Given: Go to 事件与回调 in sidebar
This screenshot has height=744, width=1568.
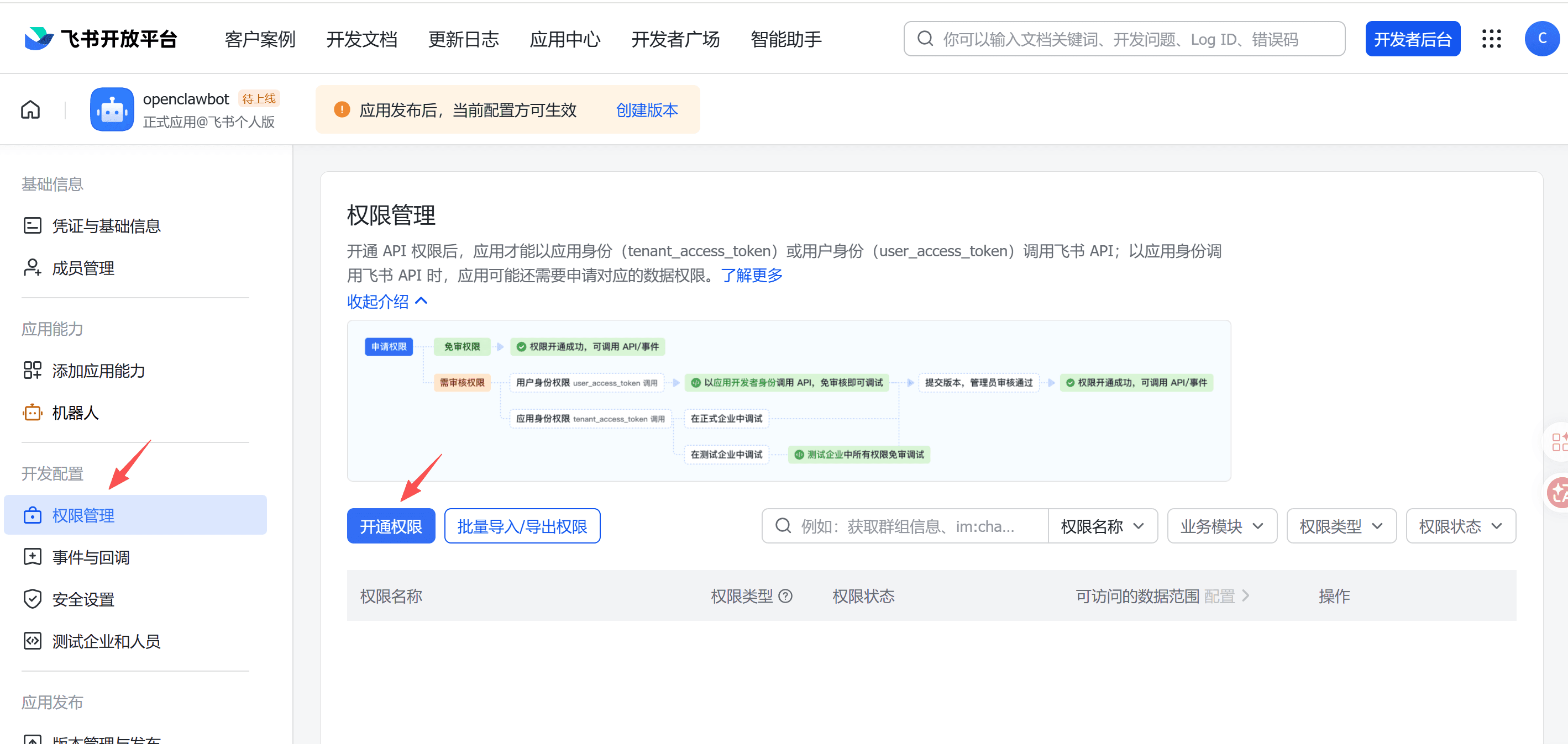Looking at the screenshot, I should [x=91, y=557].
